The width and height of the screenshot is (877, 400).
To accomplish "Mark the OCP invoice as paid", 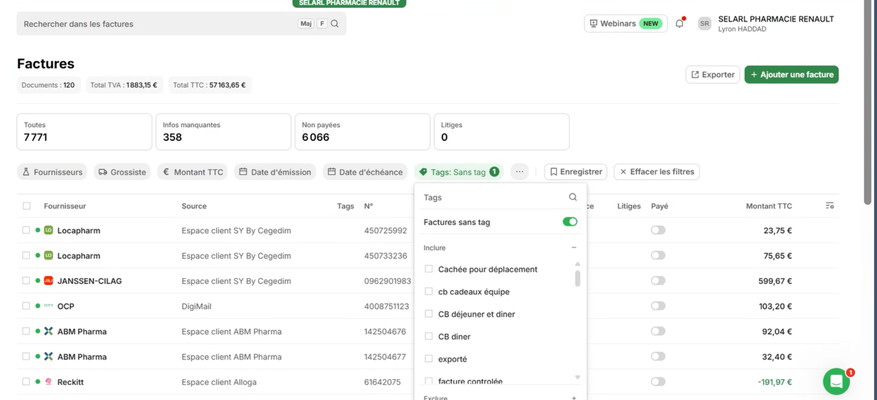I will (658, 306).
